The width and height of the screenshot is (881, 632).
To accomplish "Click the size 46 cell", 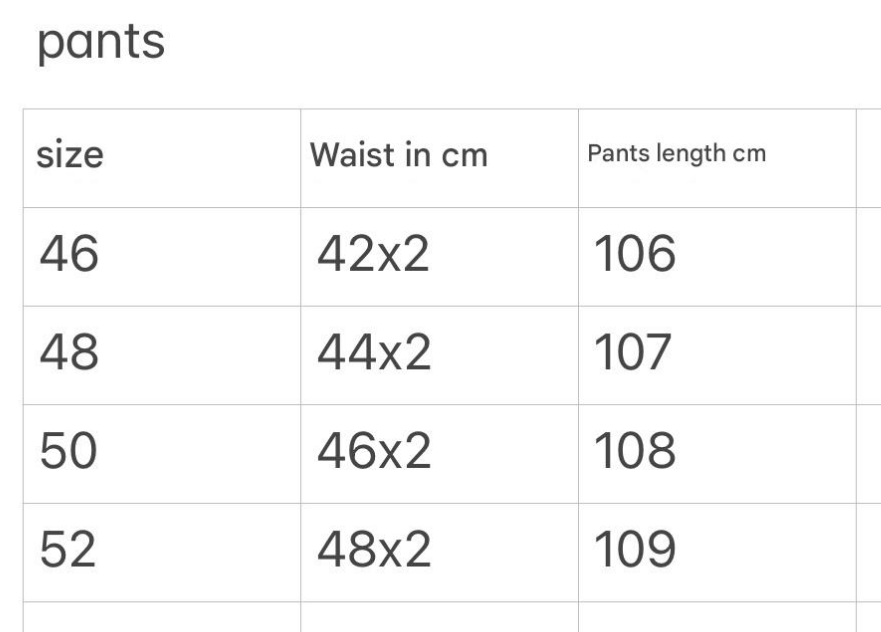I will pyautogui.click(x=69, y=256).
